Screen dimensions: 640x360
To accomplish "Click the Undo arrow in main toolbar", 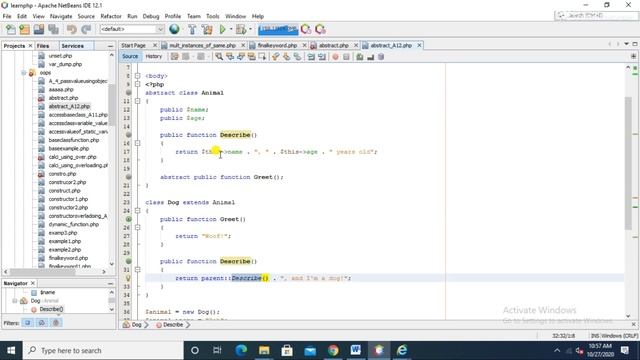I will pyautogui.click(x=72, y=29).
